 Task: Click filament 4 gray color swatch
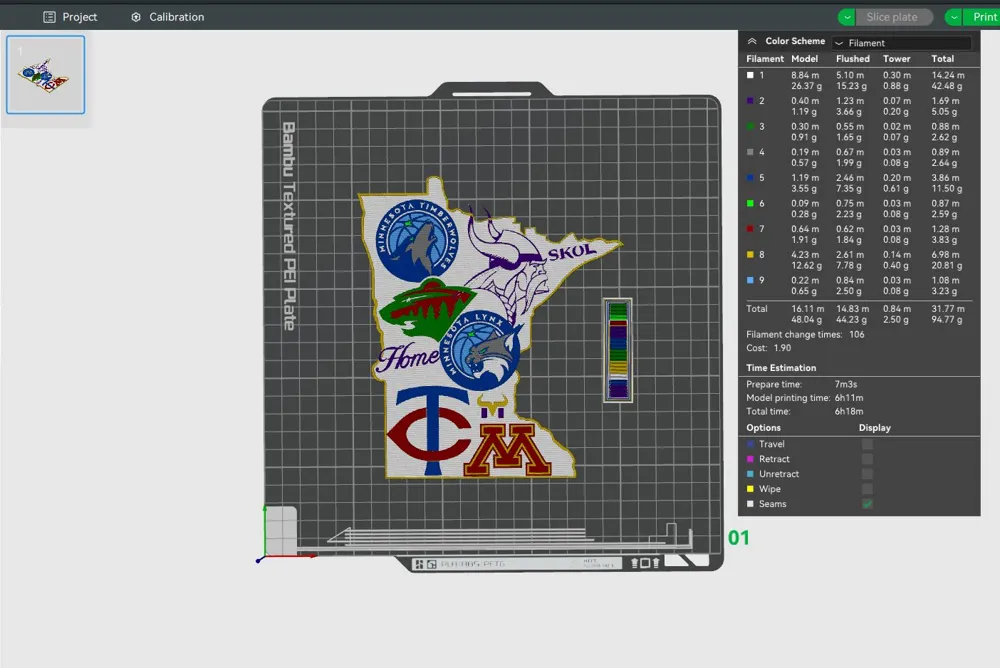pyautogui.click(x=750, y=152)
